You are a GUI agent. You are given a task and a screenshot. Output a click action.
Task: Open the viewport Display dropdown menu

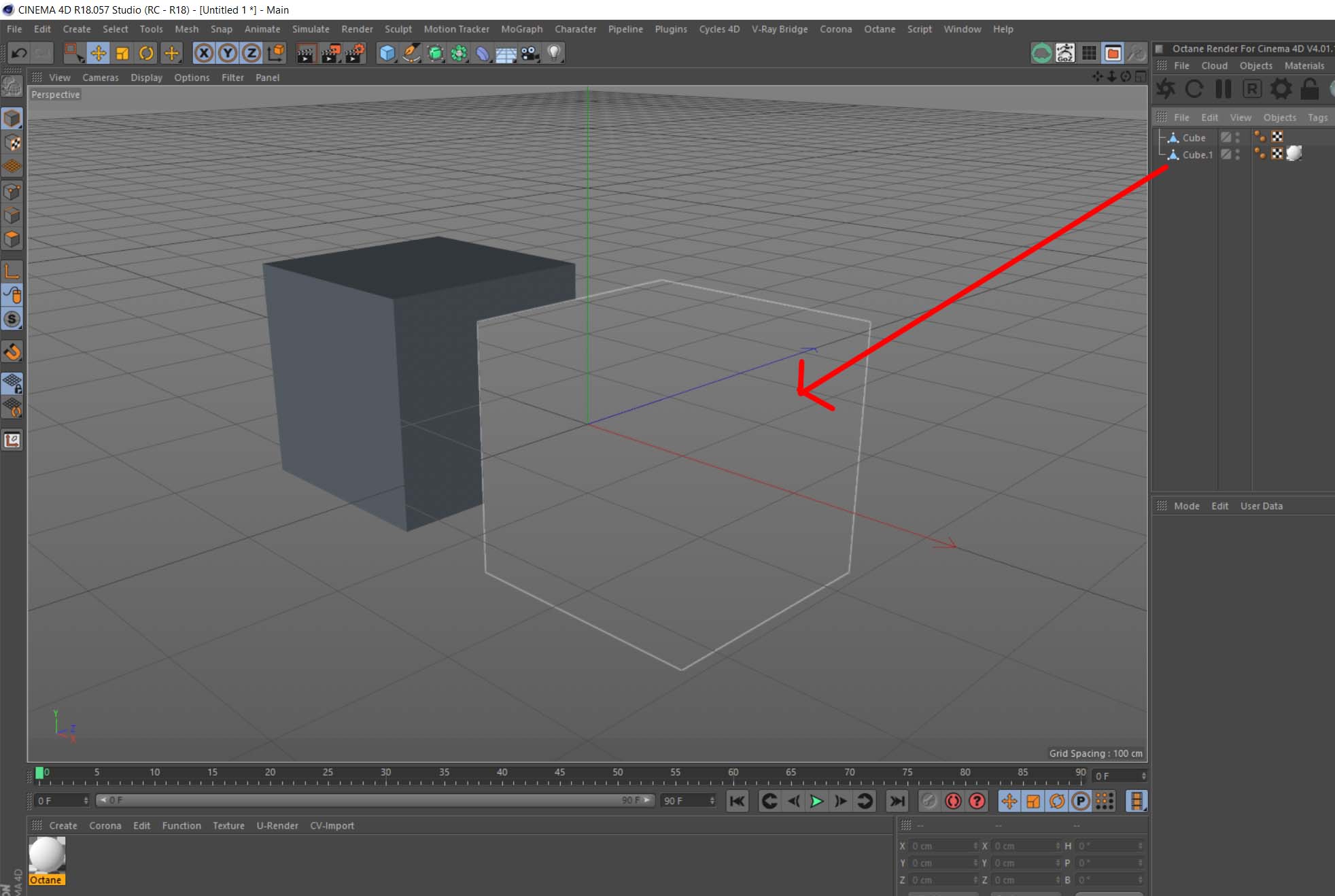pyautogui.click(x=146, y=77)
